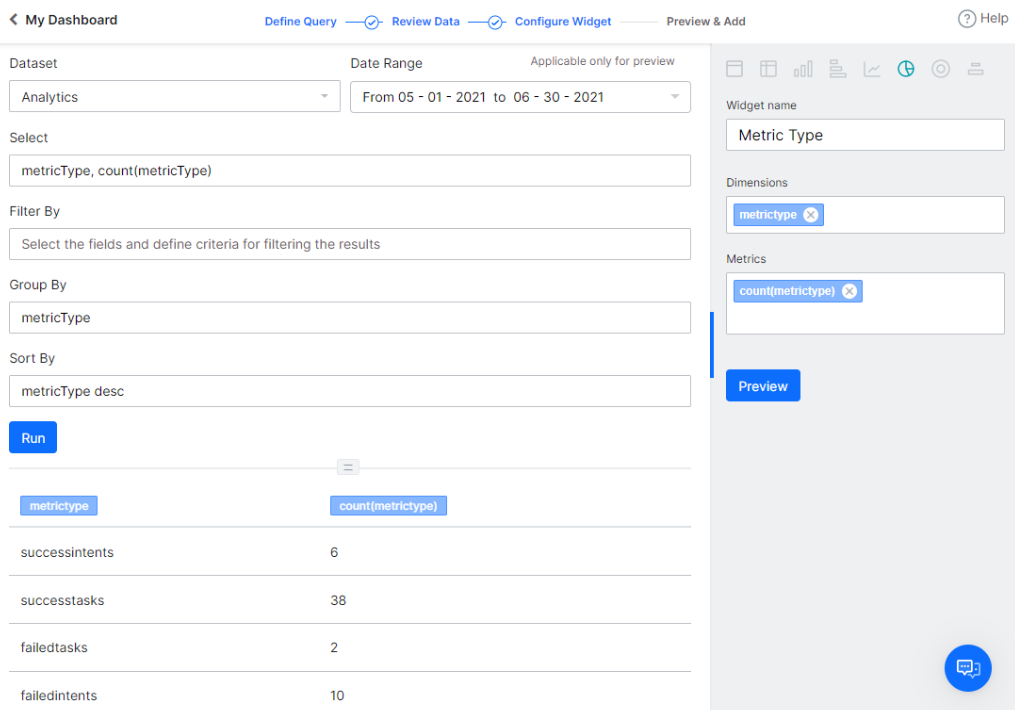Edit the Widget name field
The image size is (1015, 710).
click(864, 134)
